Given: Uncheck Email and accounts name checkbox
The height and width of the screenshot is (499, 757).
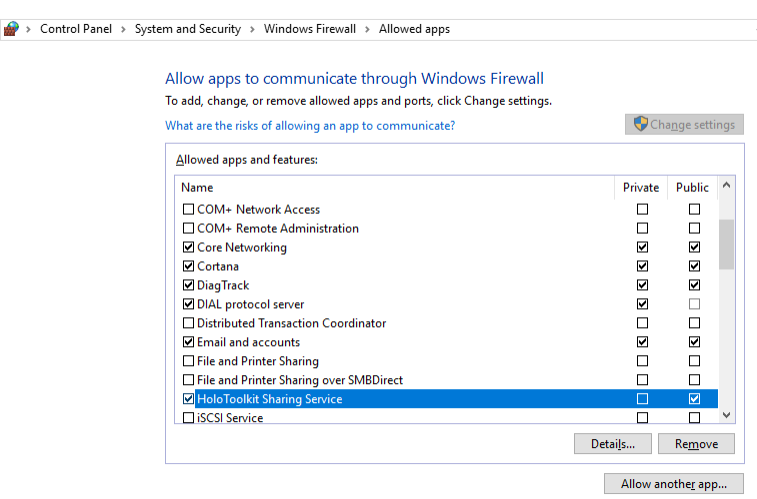Looking at the screenshot, I should [x=188, y=342].
